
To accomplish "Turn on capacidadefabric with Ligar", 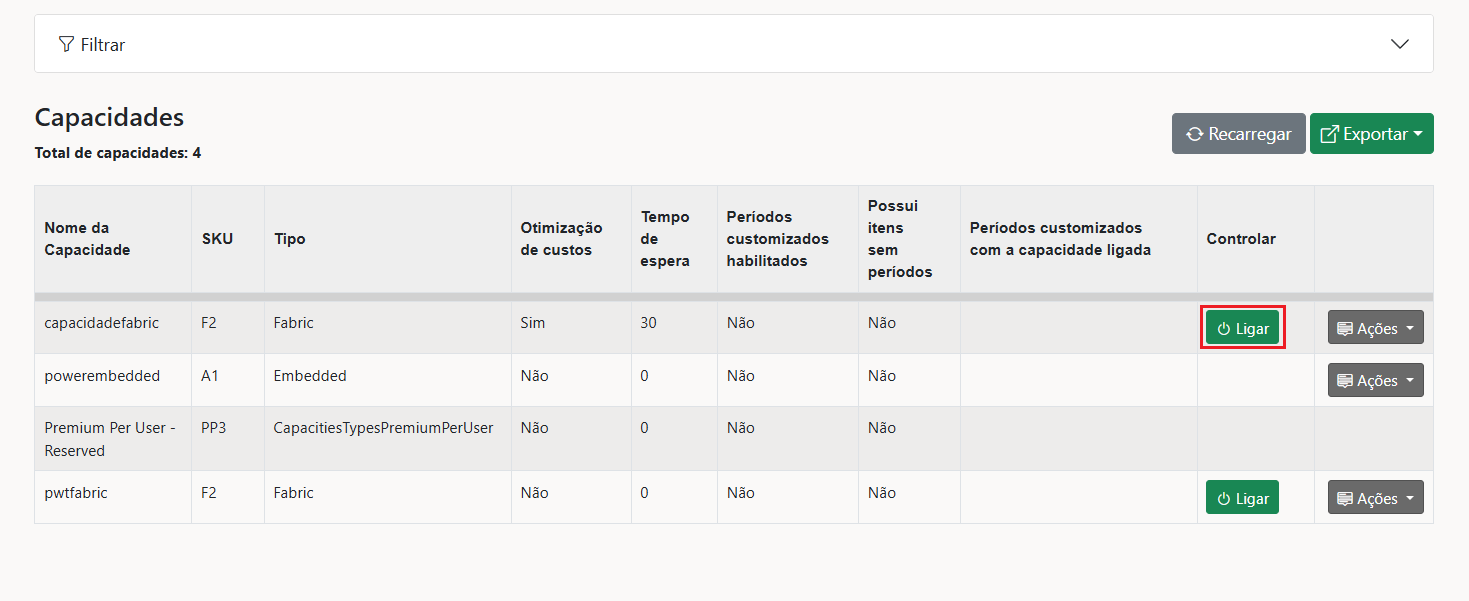I will coord(1242,328).
